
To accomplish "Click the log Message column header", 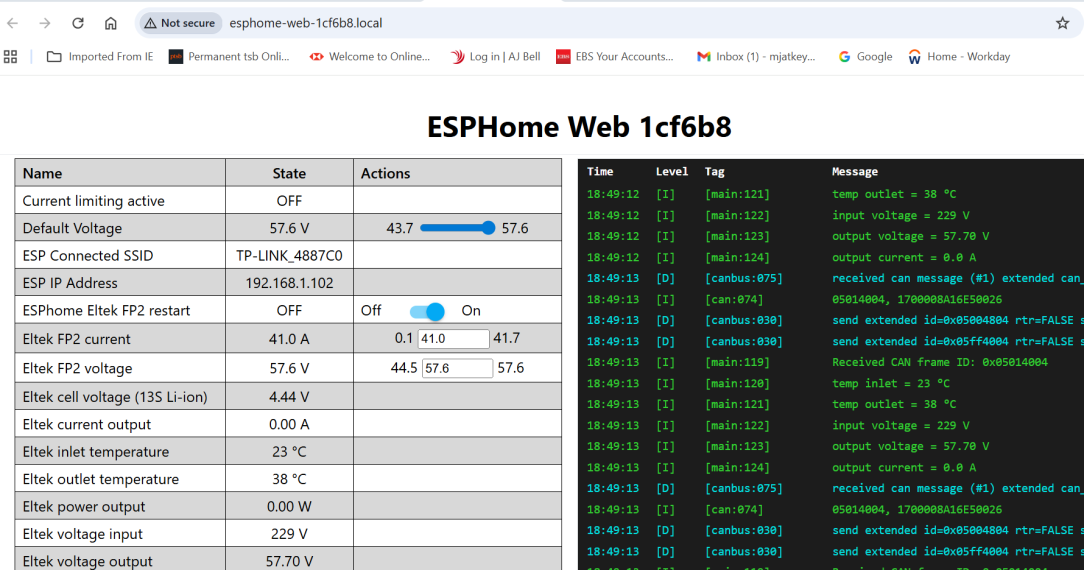I will 855,171.
